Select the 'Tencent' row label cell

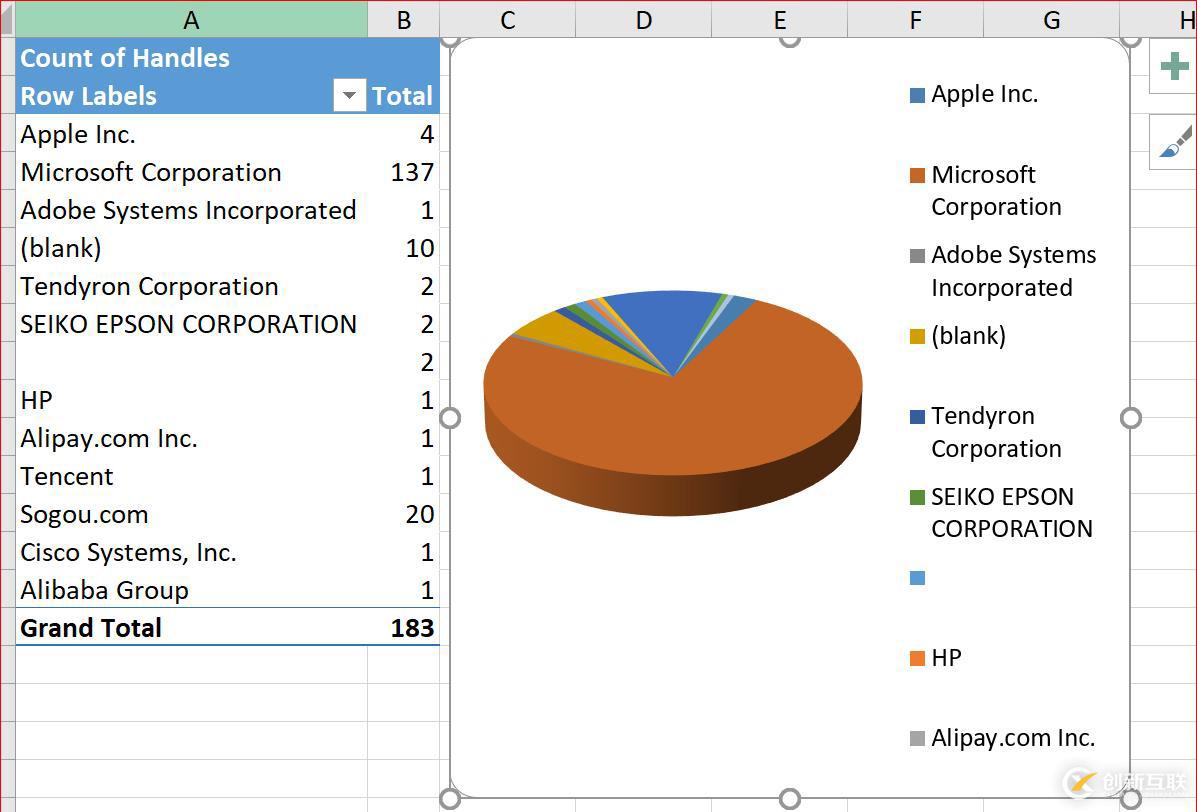click(x=191, y=476)
